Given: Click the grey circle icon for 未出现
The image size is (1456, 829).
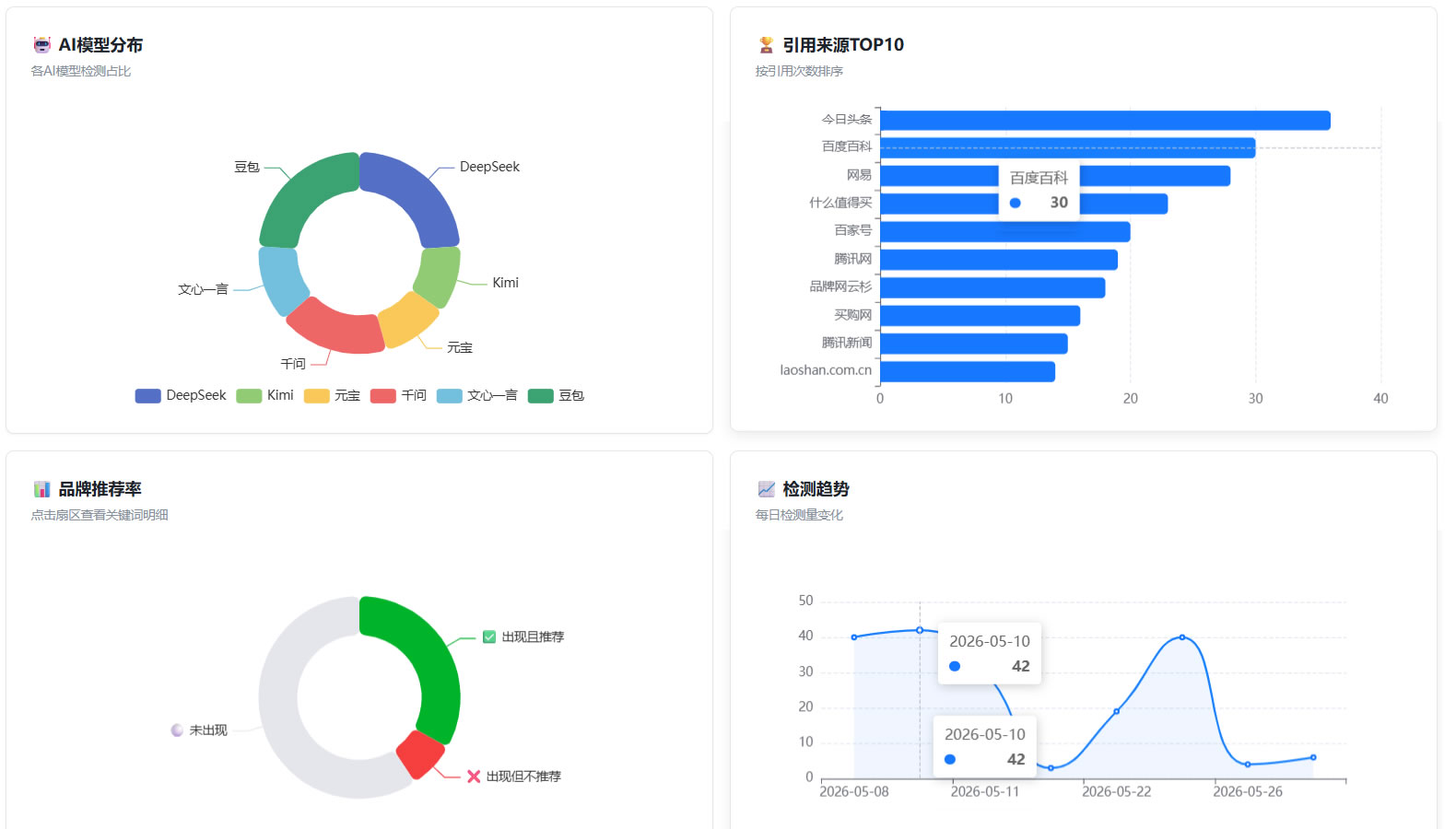Looking at the screenshot, I should [x=177, y=730].
